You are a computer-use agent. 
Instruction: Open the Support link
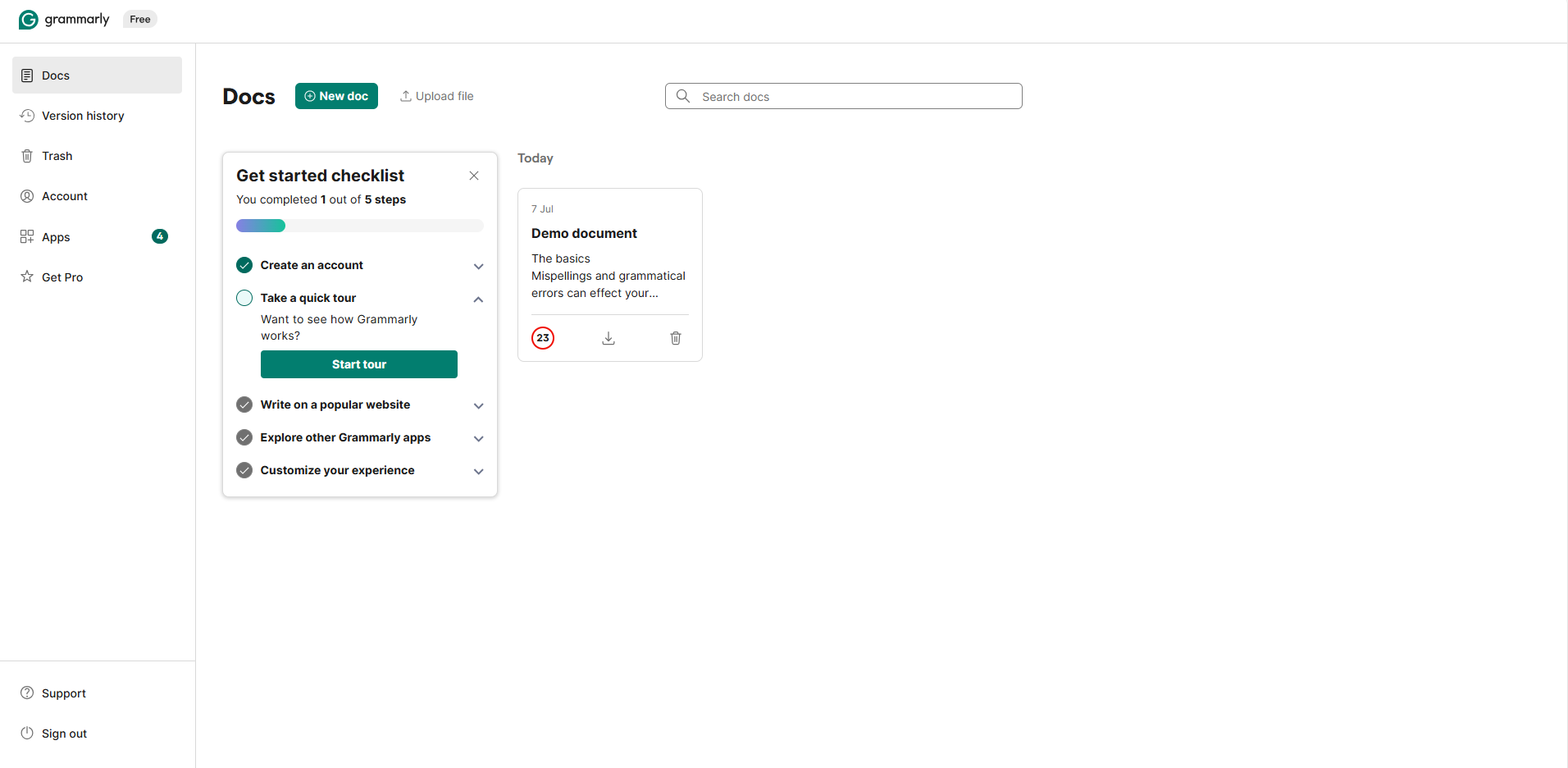(64, 693)
